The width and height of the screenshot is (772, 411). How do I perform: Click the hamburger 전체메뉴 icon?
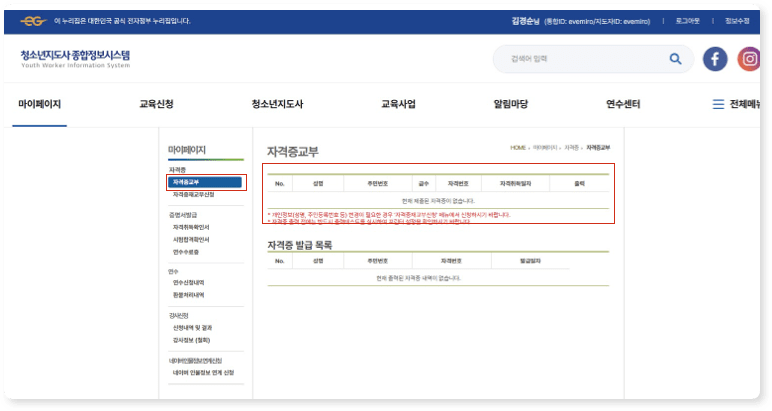point(718,104)
